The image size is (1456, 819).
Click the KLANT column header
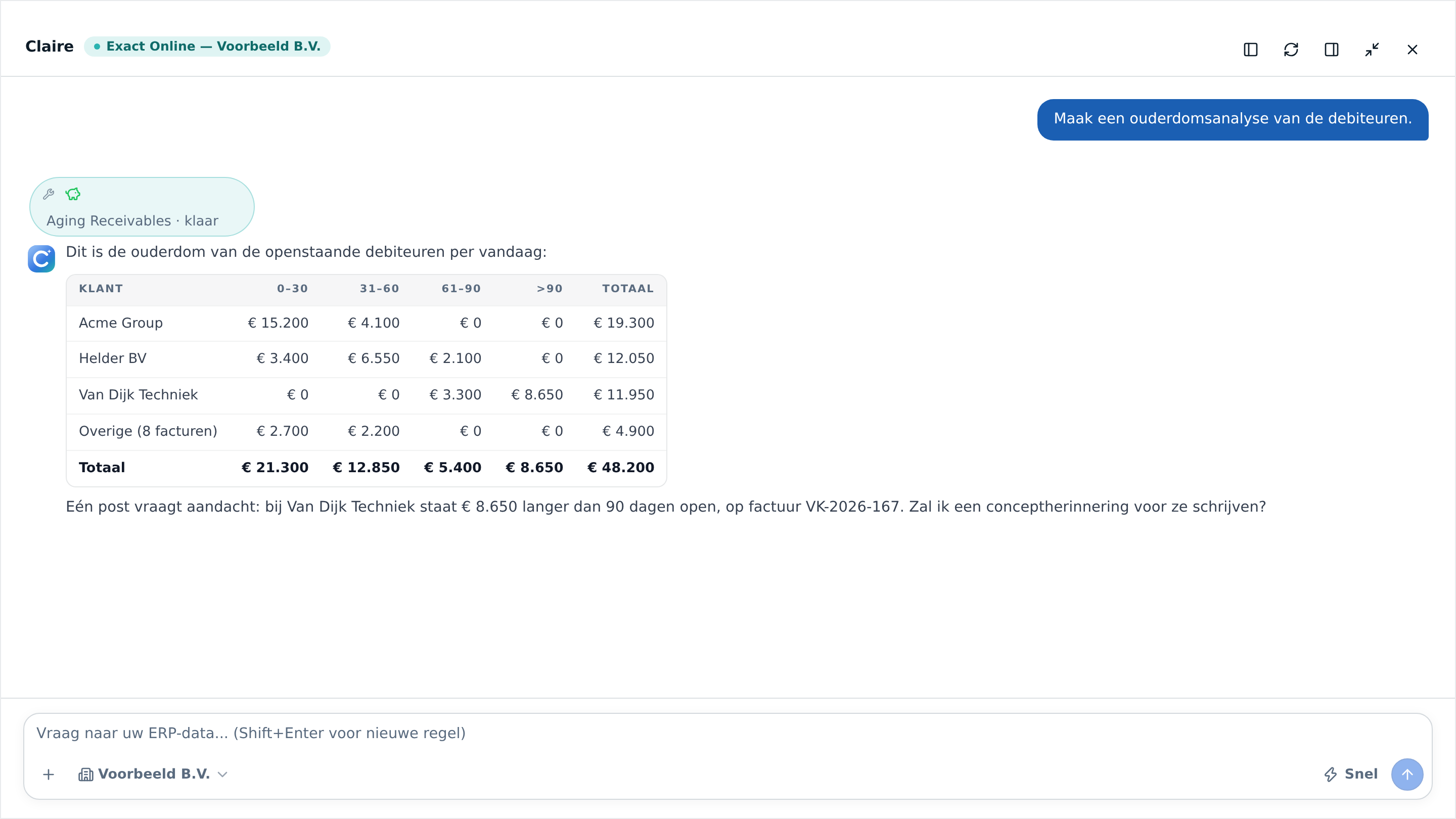pos(101,289)
